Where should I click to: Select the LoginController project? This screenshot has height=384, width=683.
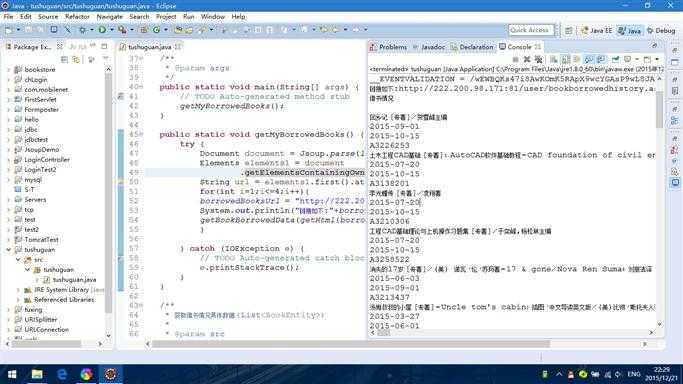click(47, 160)
